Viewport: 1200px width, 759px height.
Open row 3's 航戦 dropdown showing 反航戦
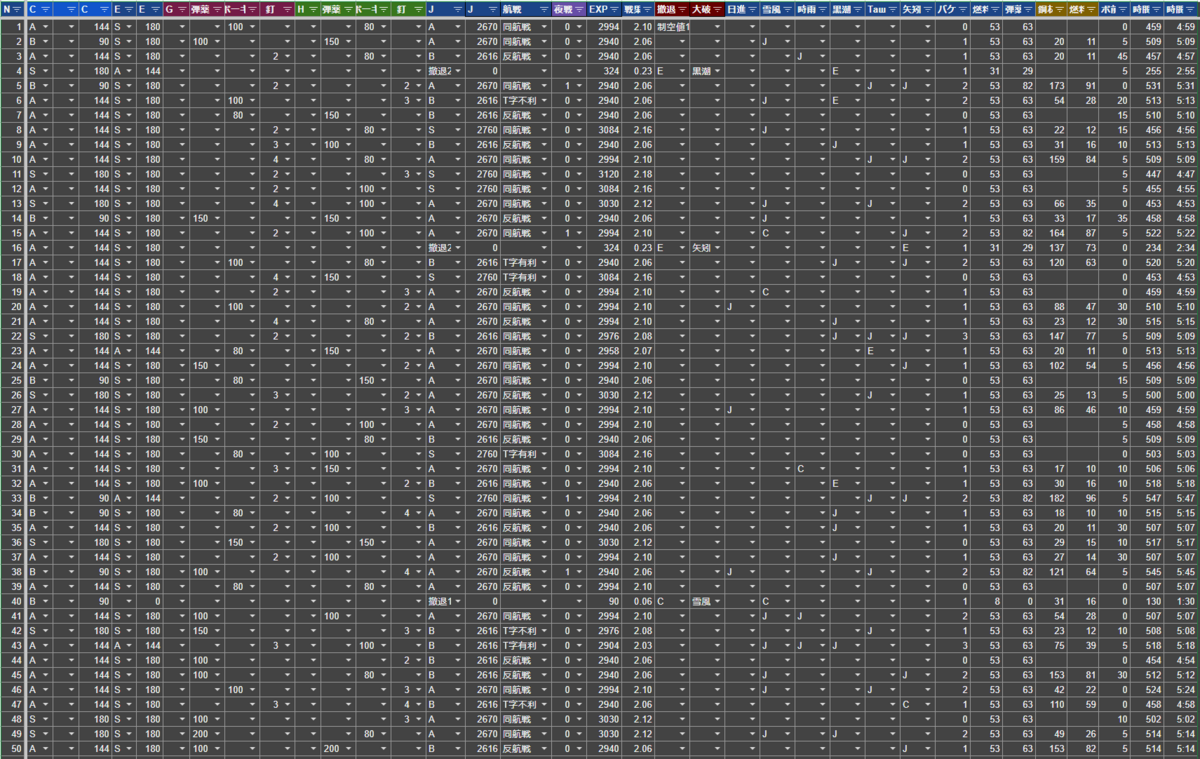click(543, 56)
